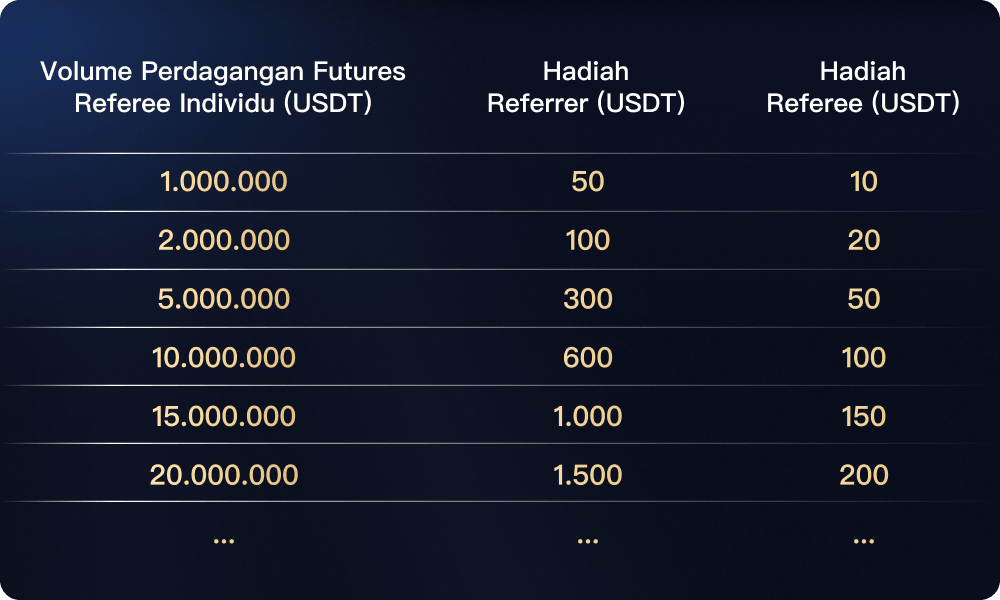
Task: Select the 1.000.000 volume cell
Action: [x=223, y=182]
